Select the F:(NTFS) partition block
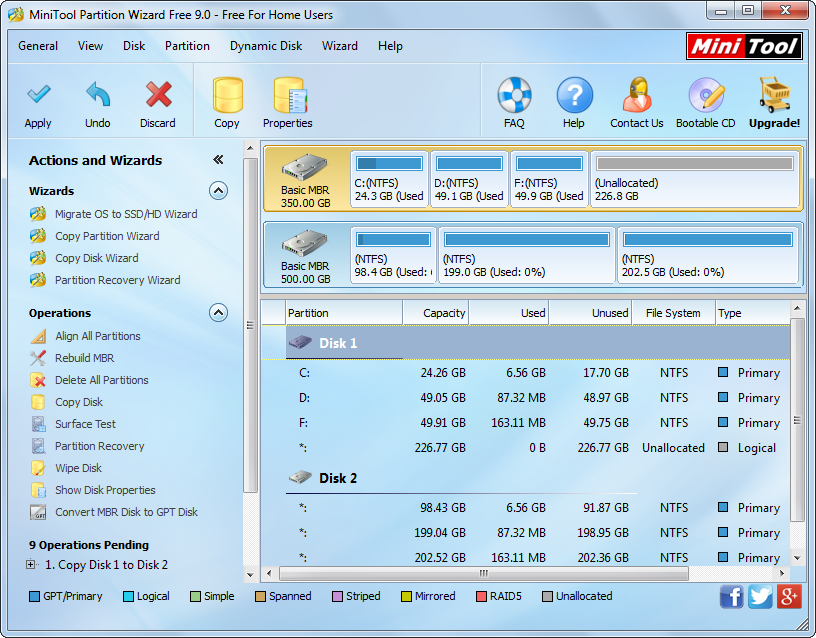The image size is (816, 638). 550,179
